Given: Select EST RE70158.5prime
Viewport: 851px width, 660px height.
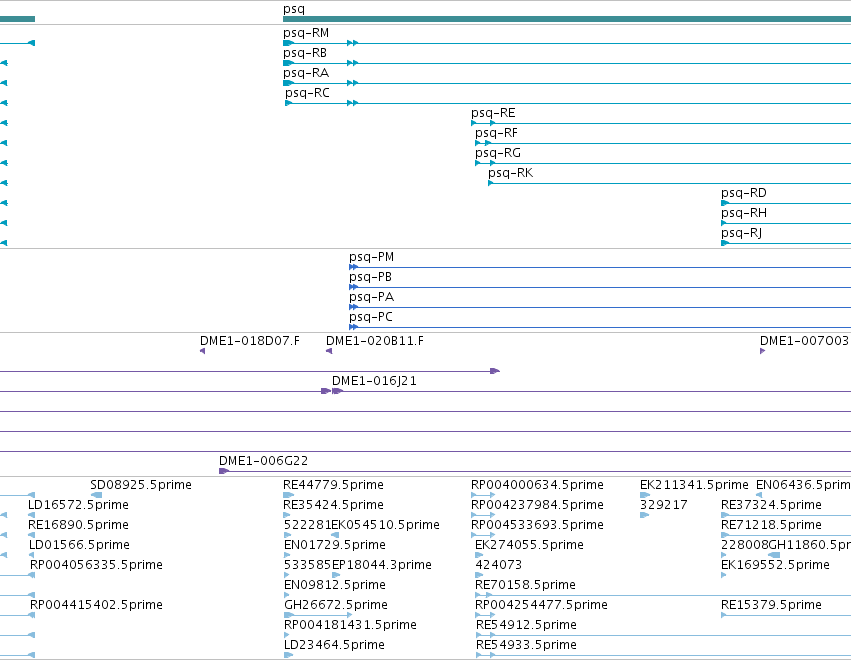Looking at the screenshot, I should [x=525, y=585].
